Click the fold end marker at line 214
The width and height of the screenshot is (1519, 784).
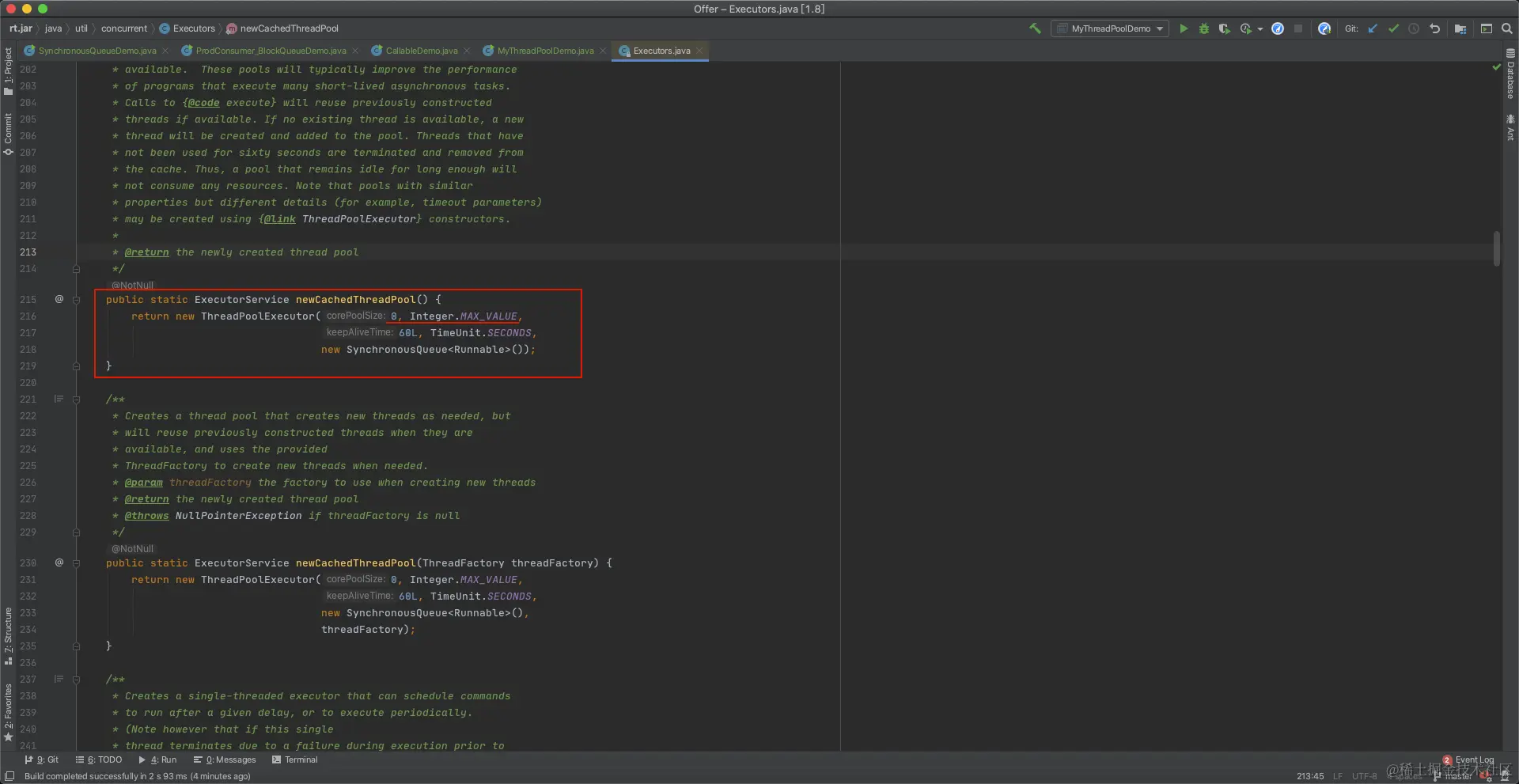[76, 269]
